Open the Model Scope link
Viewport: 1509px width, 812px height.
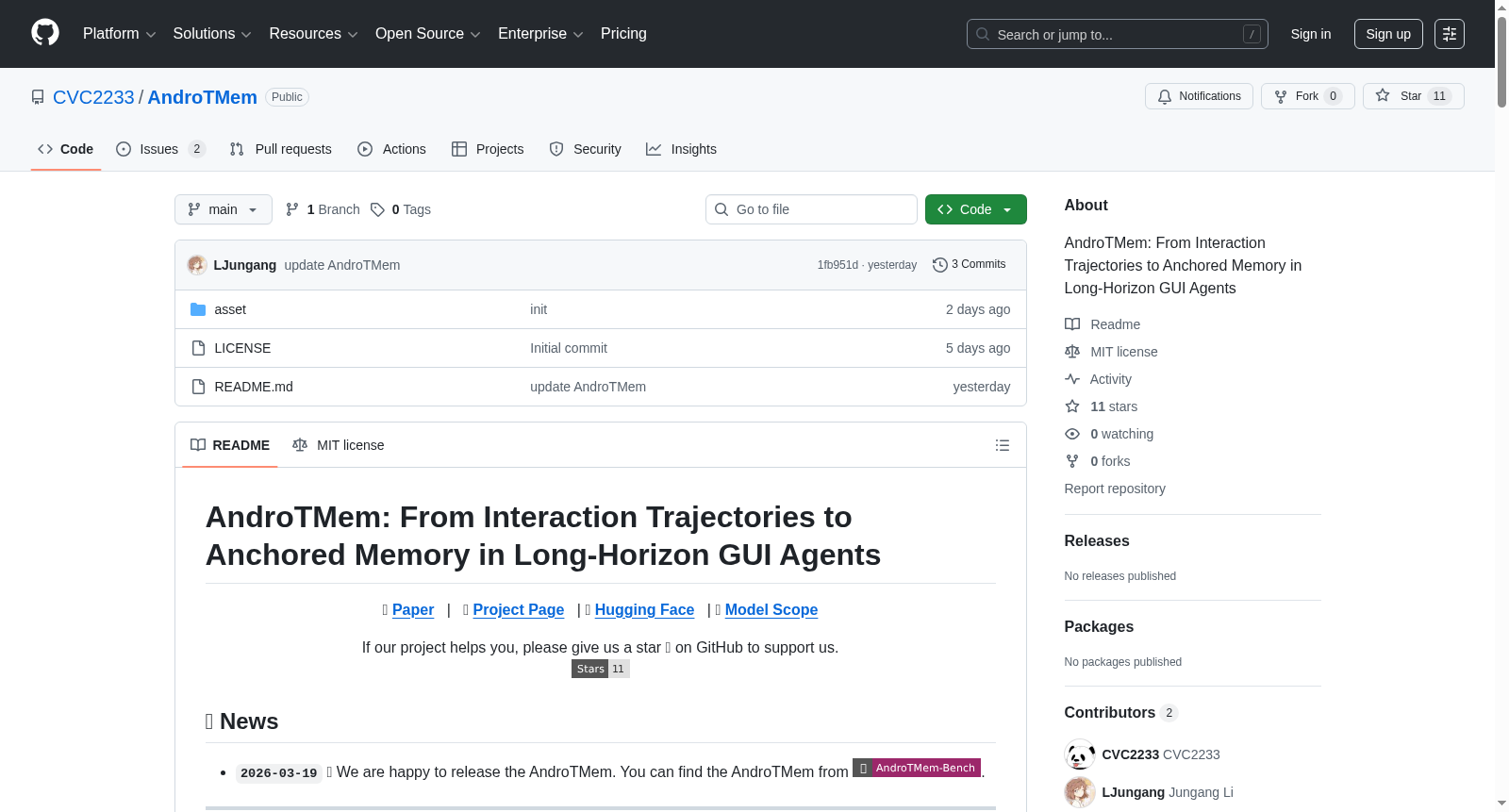(x=771, y=610)
